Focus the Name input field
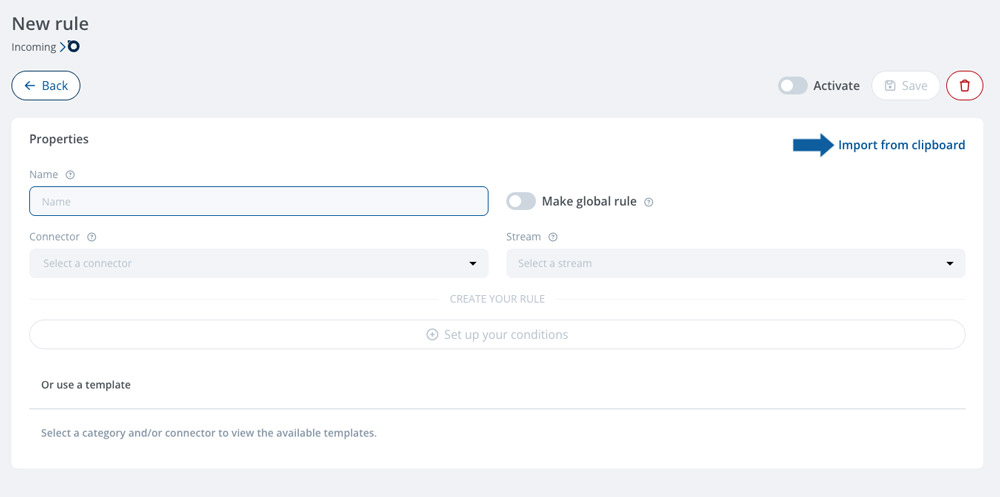Screen dimensions: 1000x497 pos(259,201)
